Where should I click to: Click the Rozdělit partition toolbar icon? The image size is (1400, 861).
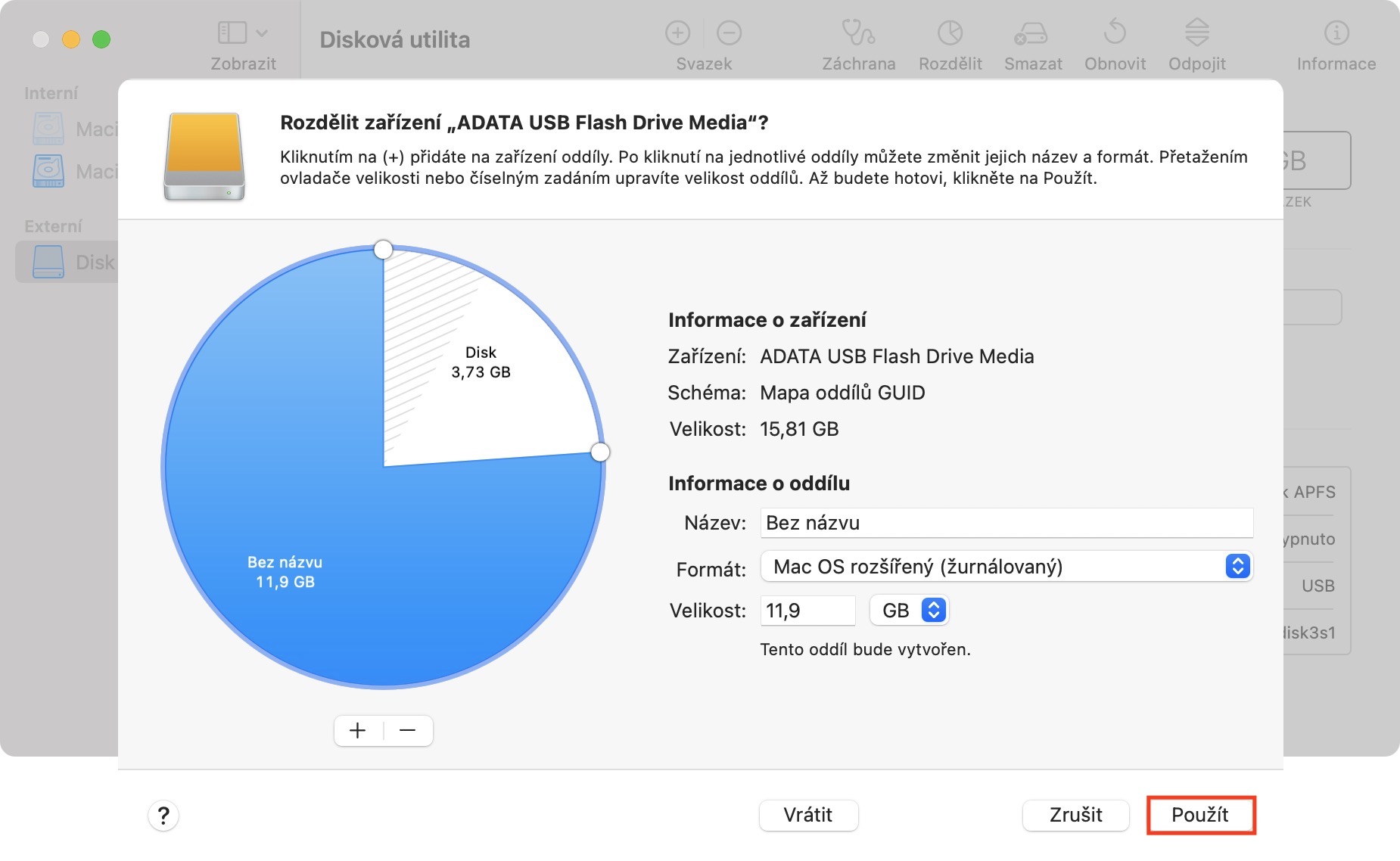(x=950, y=33)
